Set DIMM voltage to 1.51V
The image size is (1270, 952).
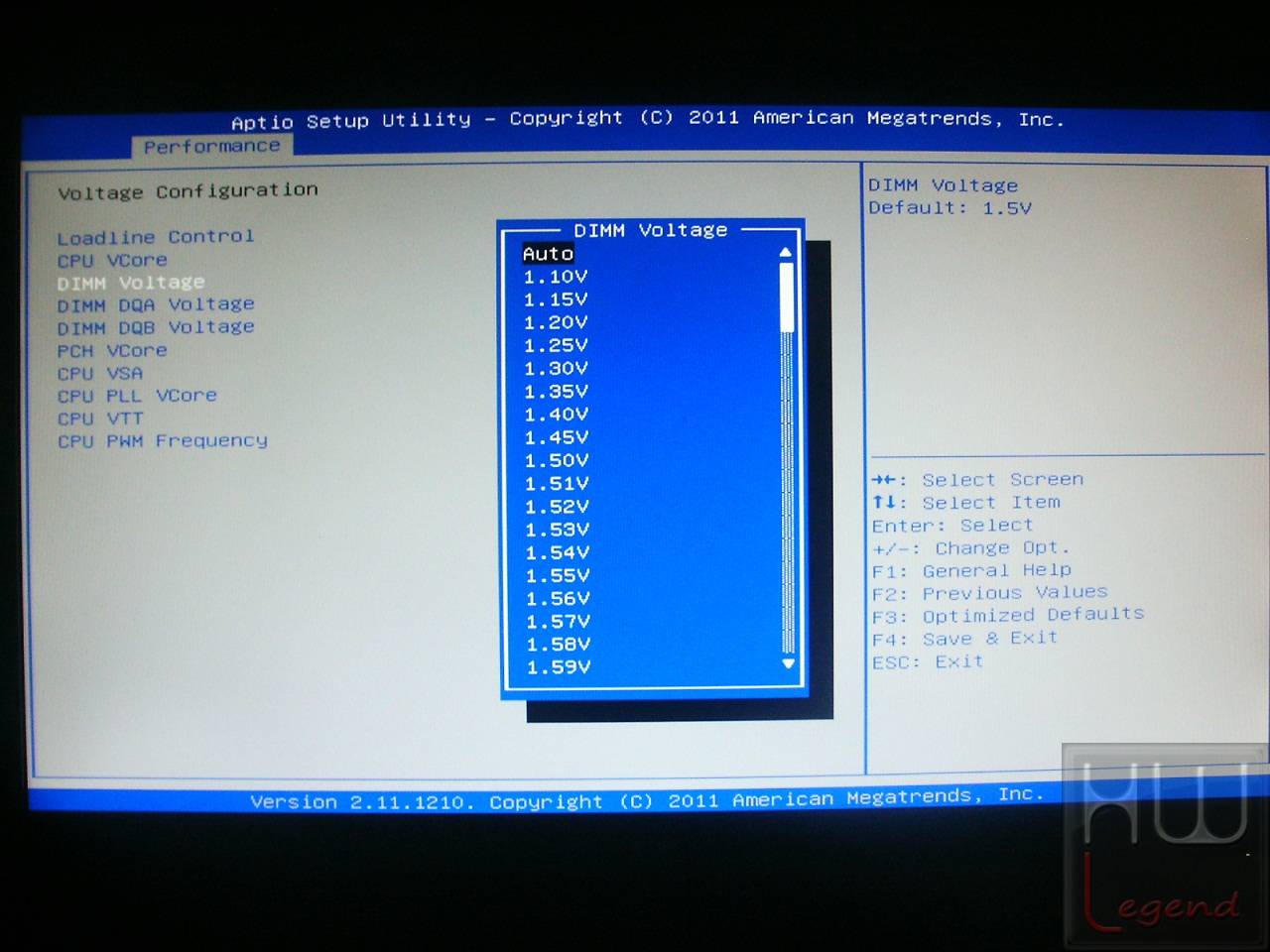click(557, 483)
